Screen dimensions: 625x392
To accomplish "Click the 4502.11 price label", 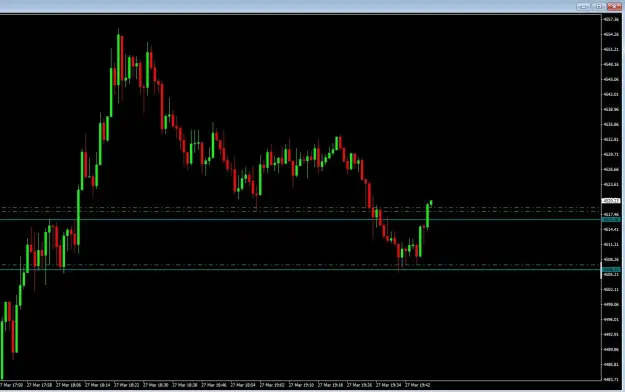I will pyautogui.click(x=611, y=290).
